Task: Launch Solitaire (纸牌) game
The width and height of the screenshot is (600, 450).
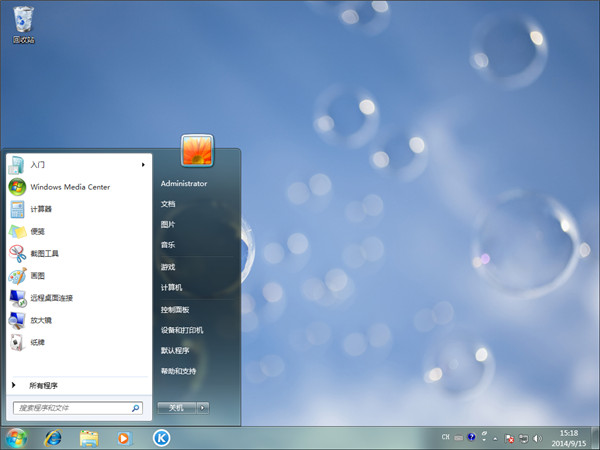Action: coord(37,342)
